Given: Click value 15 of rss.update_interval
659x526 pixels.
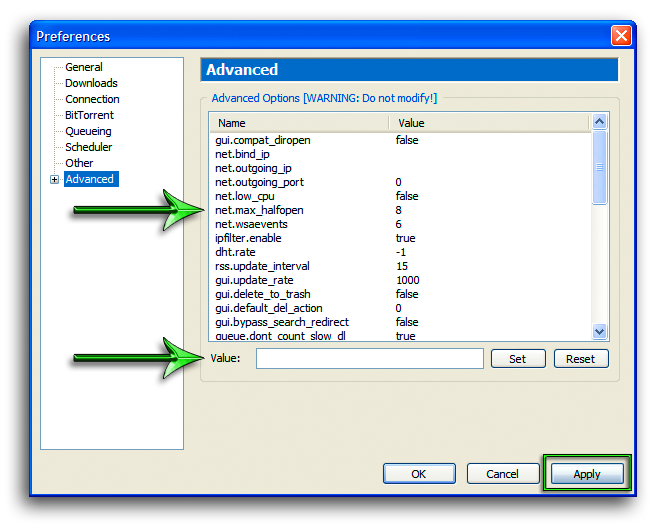Looking at the screenshot, I should [x=402, y=266].
